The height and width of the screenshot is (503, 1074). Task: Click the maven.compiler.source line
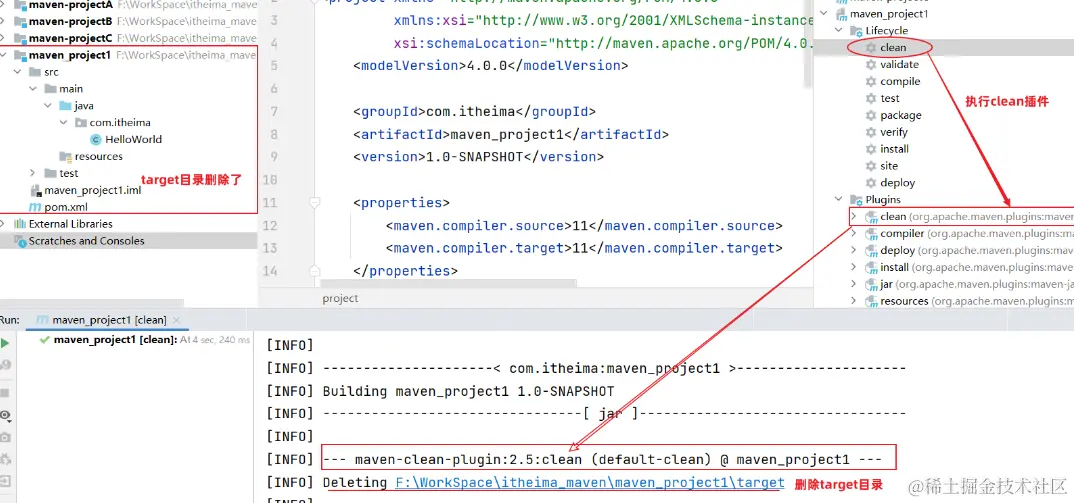tap(584, 225)
